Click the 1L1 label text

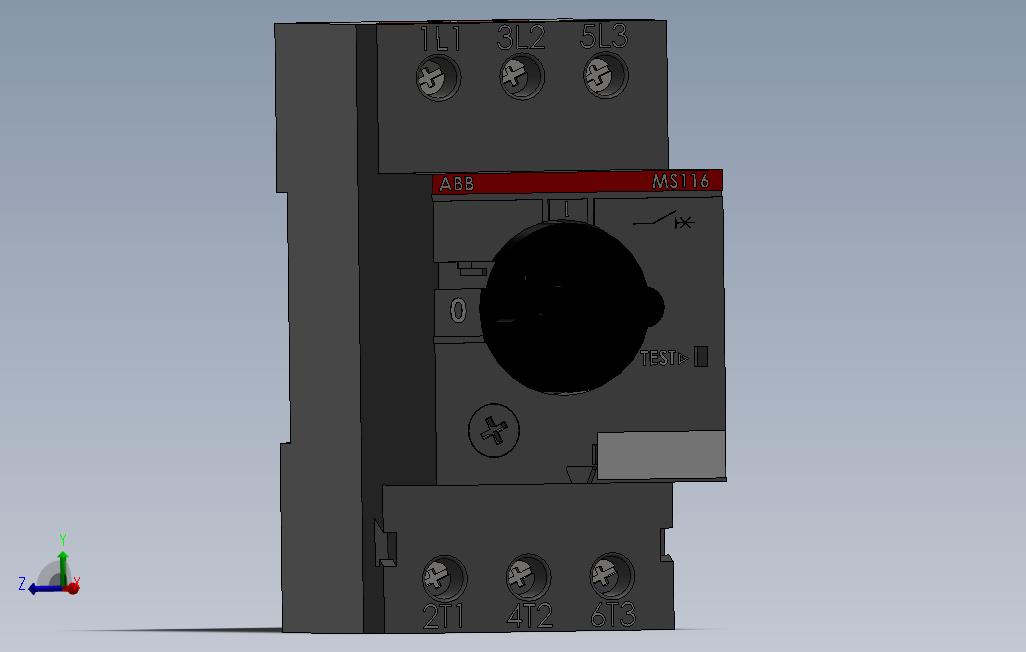click(x=442, y=40)
